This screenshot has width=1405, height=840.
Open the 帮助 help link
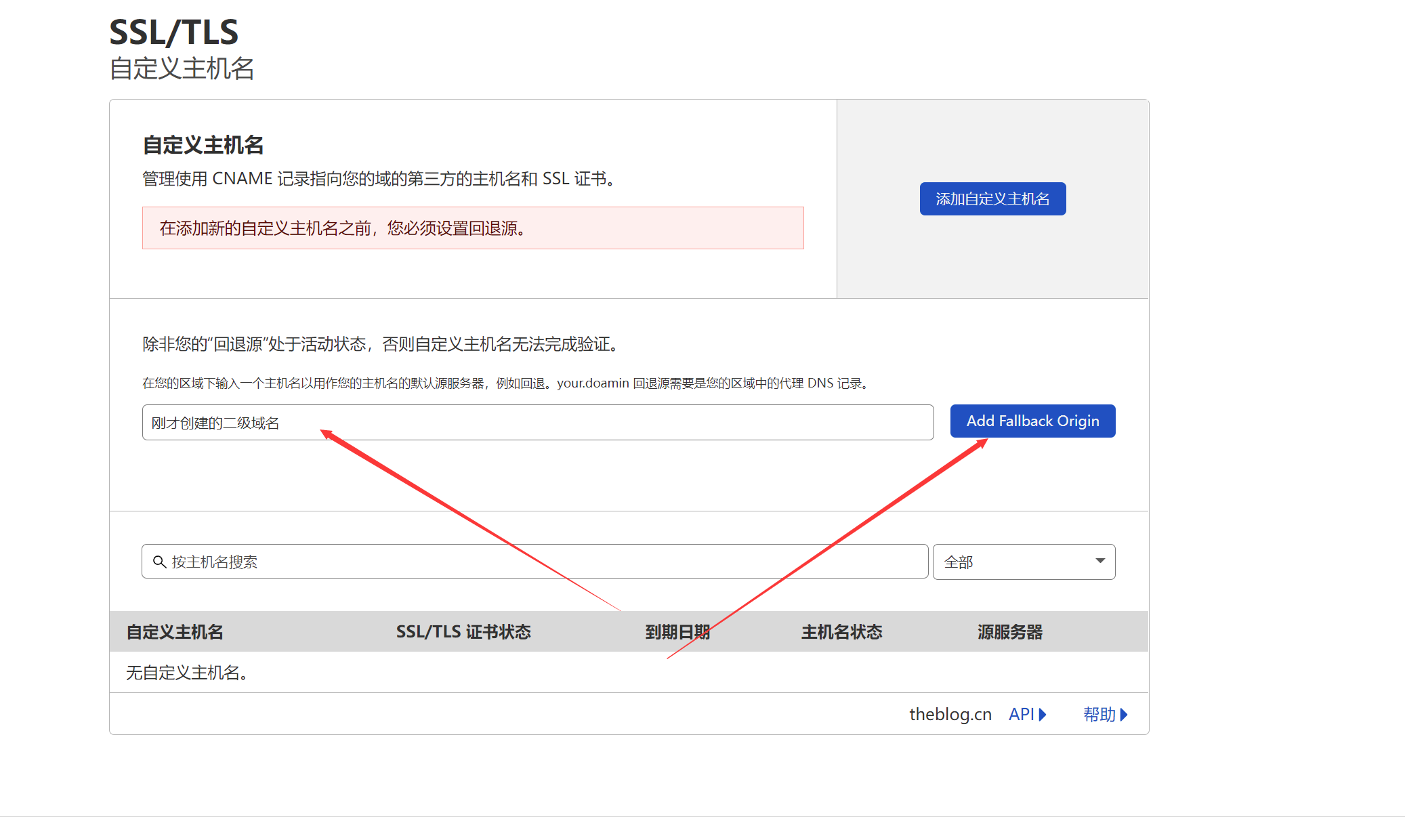click(x=1099, y=714)
